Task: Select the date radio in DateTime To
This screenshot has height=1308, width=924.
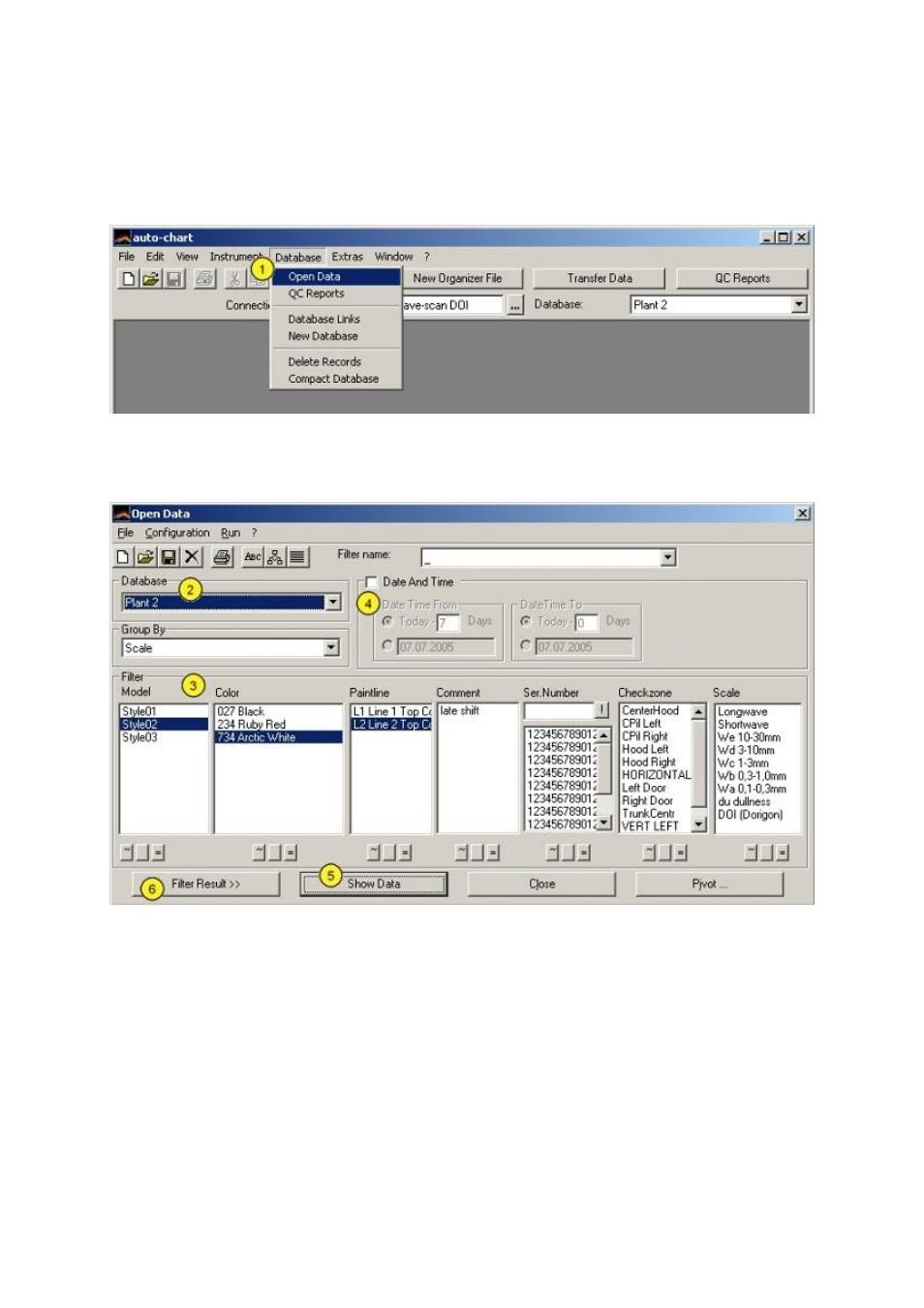Action: (x=526, y=645)
